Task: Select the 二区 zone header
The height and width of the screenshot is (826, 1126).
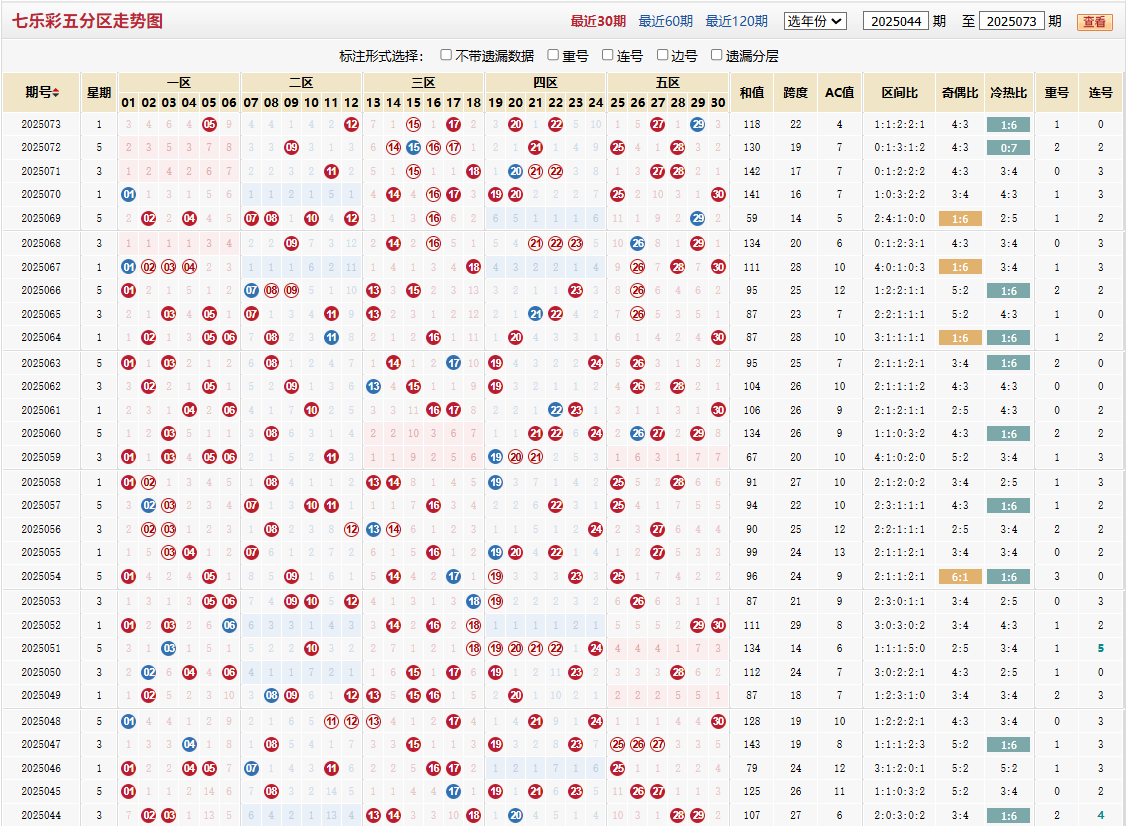Action: pyautogui.click(x=301, y=83)
